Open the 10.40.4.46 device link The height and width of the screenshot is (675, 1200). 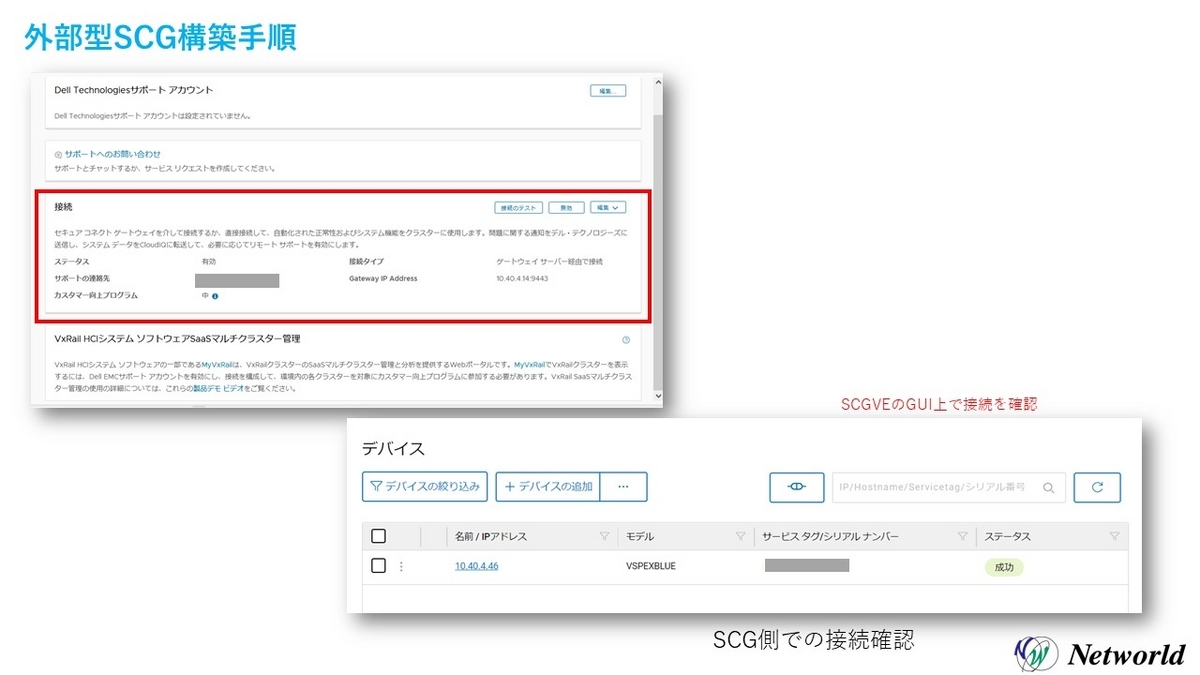pos(476,566)
